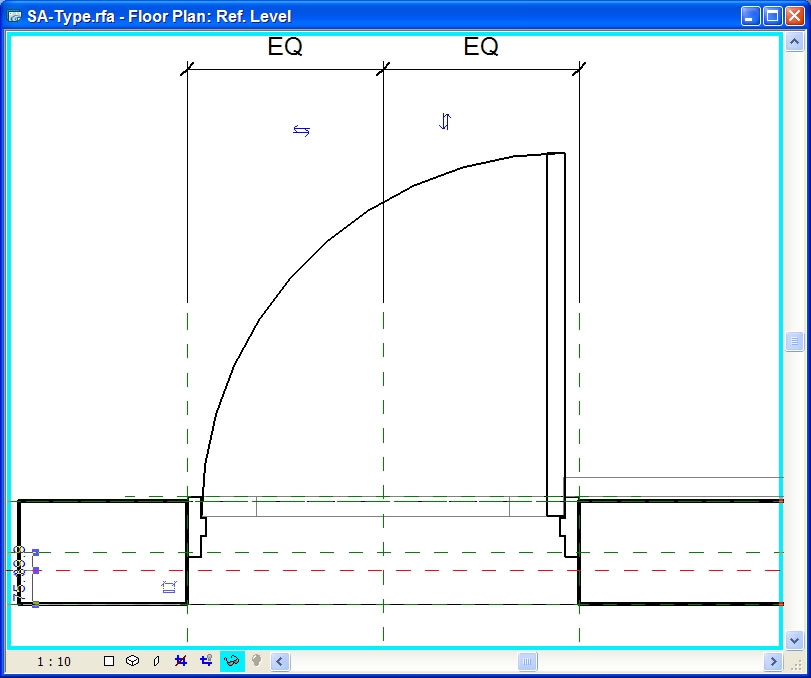Click the right EQ dimension label

click(x=481, y=47)
